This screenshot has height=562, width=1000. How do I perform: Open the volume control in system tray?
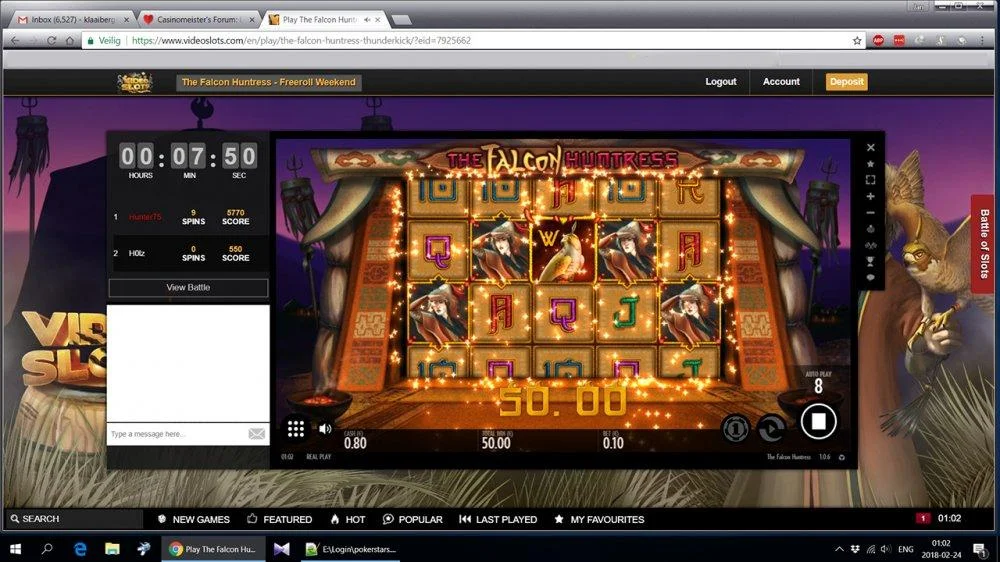click(886, 549)
